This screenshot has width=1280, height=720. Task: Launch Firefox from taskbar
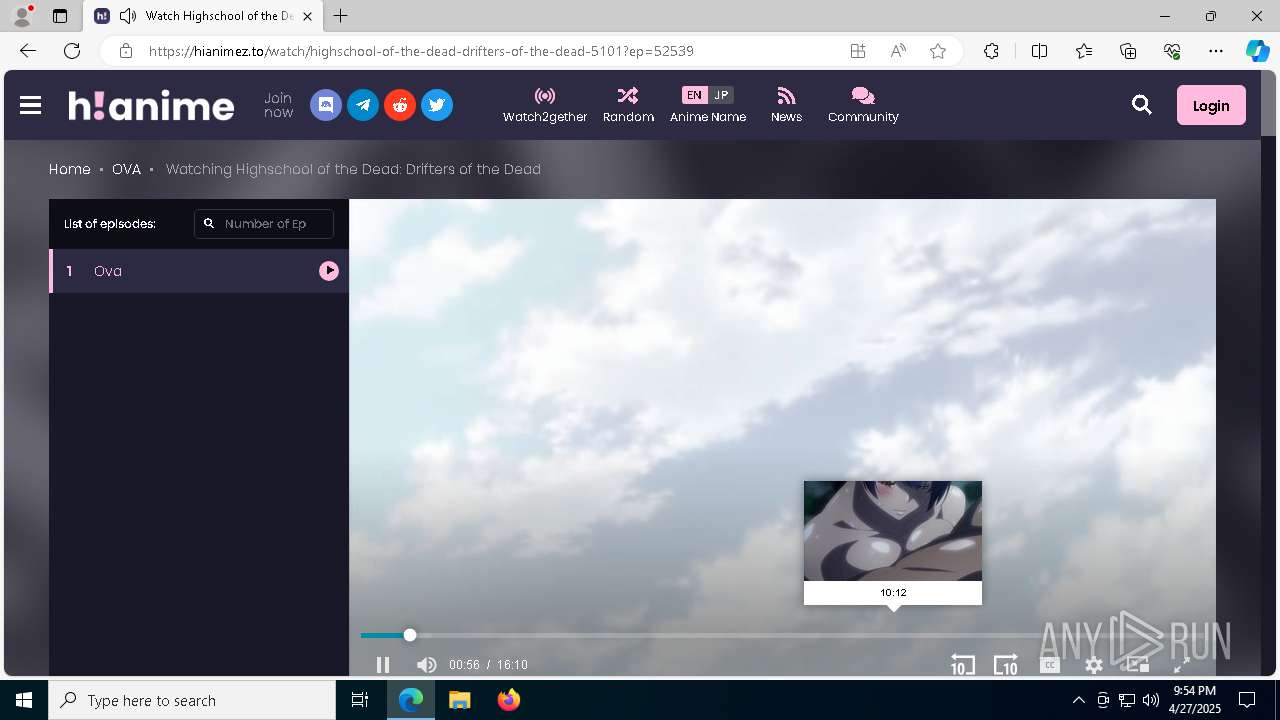[509, 700]
